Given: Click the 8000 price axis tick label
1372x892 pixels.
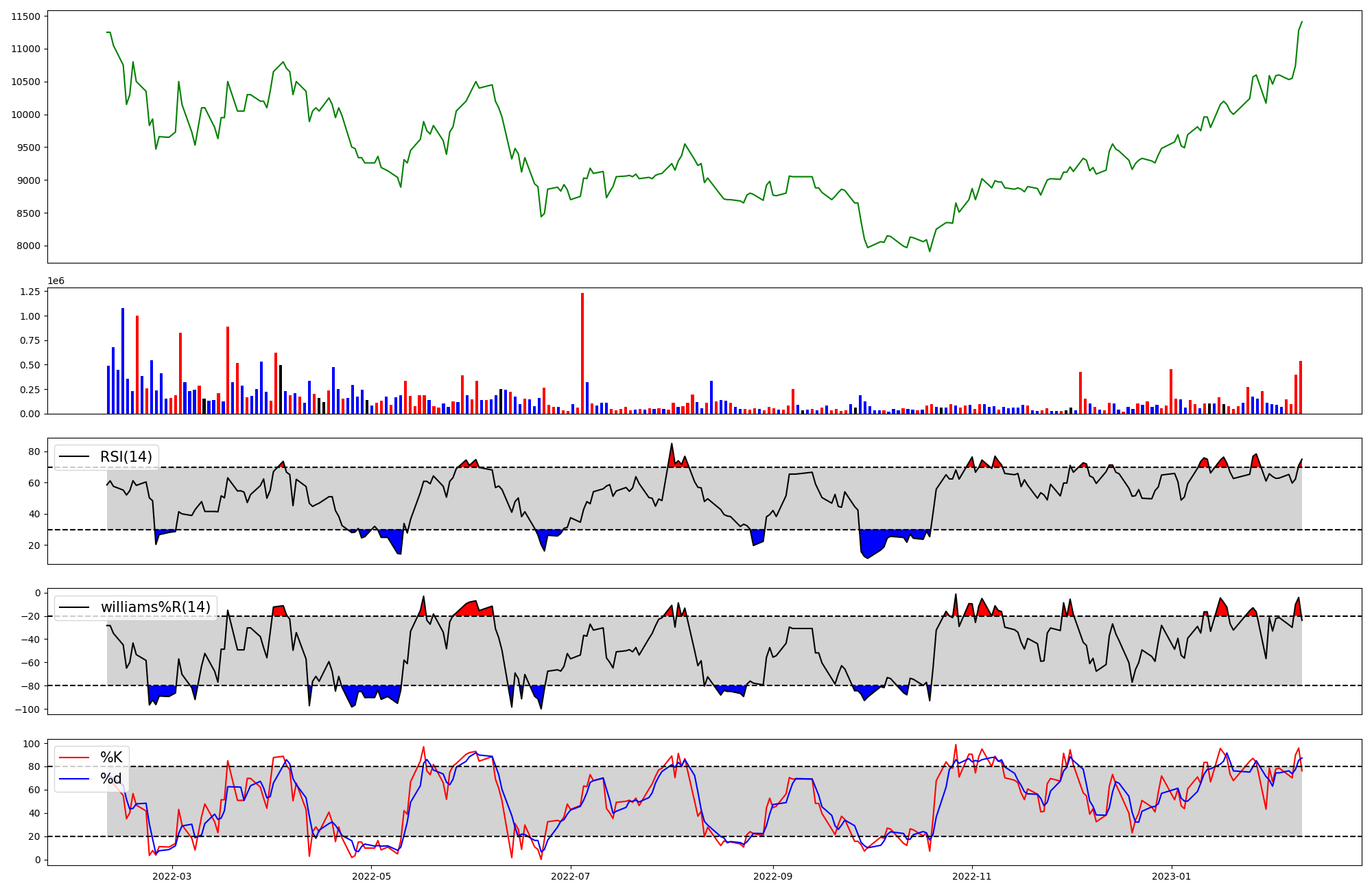Looking at the screenshot, I should pyautogui.click(x=28, y=246).
